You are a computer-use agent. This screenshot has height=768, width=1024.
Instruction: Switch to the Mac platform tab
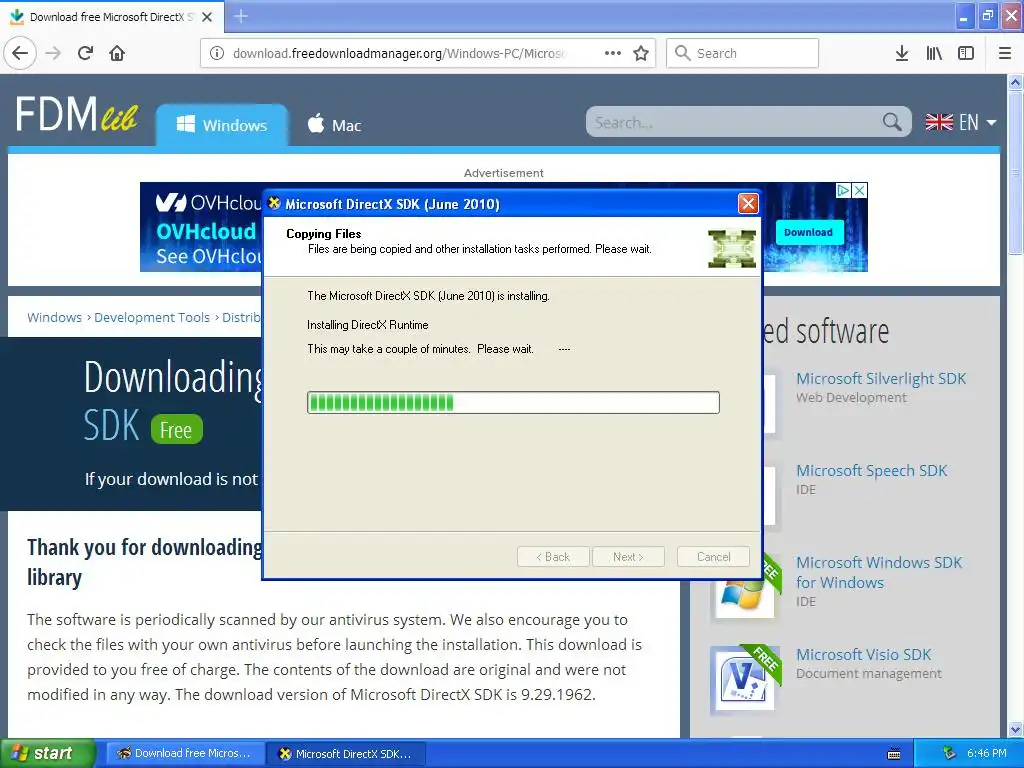click(334, 125)
